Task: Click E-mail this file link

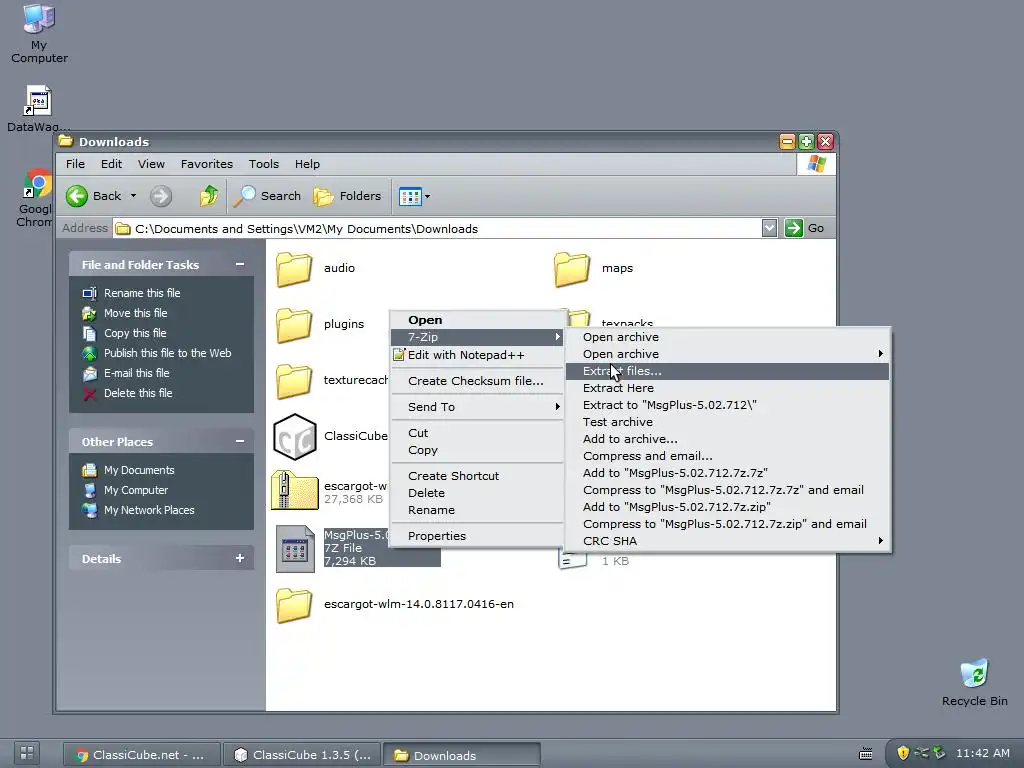Action: [136, 373]
